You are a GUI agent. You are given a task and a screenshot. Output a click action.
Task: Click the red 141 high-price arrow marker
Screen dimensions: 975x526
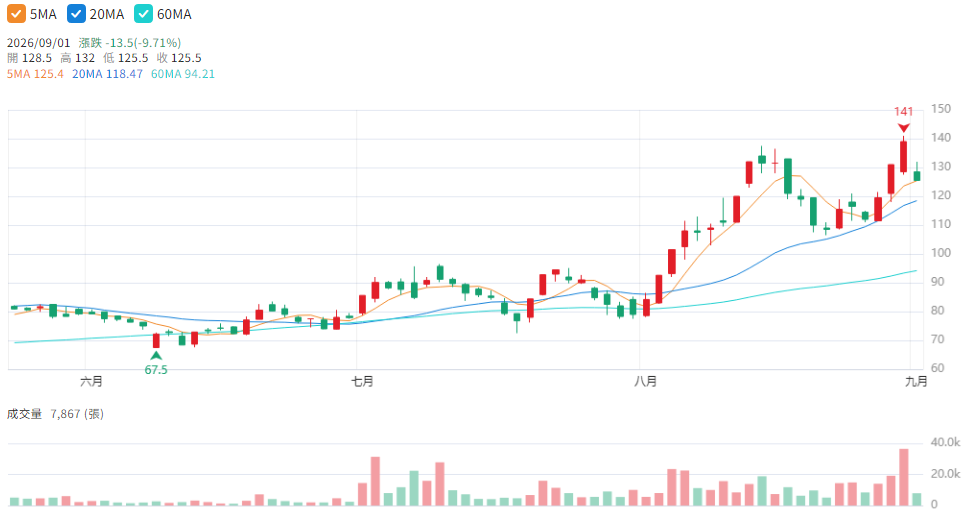click(903, 128)
